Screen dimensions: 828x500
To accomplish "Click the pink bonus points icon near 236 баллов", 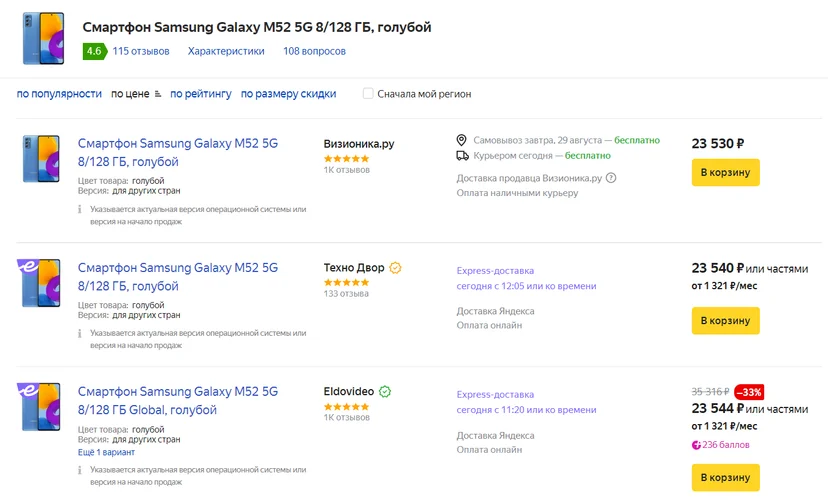I will 696,445.
